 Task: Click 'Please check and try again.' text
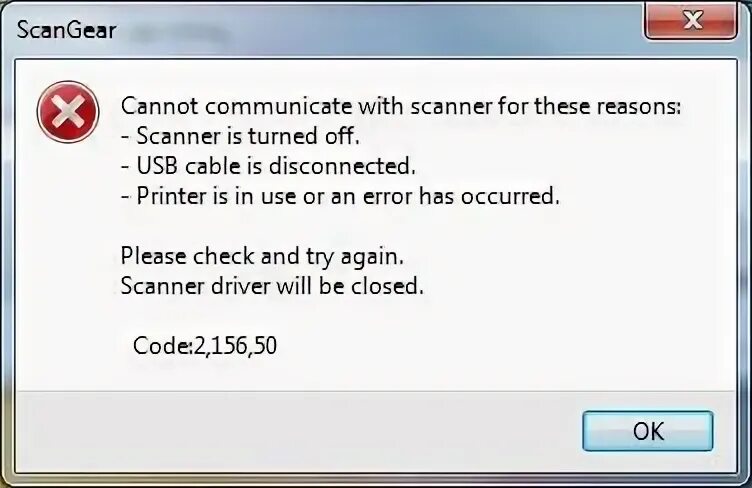[x=262, y=256]
